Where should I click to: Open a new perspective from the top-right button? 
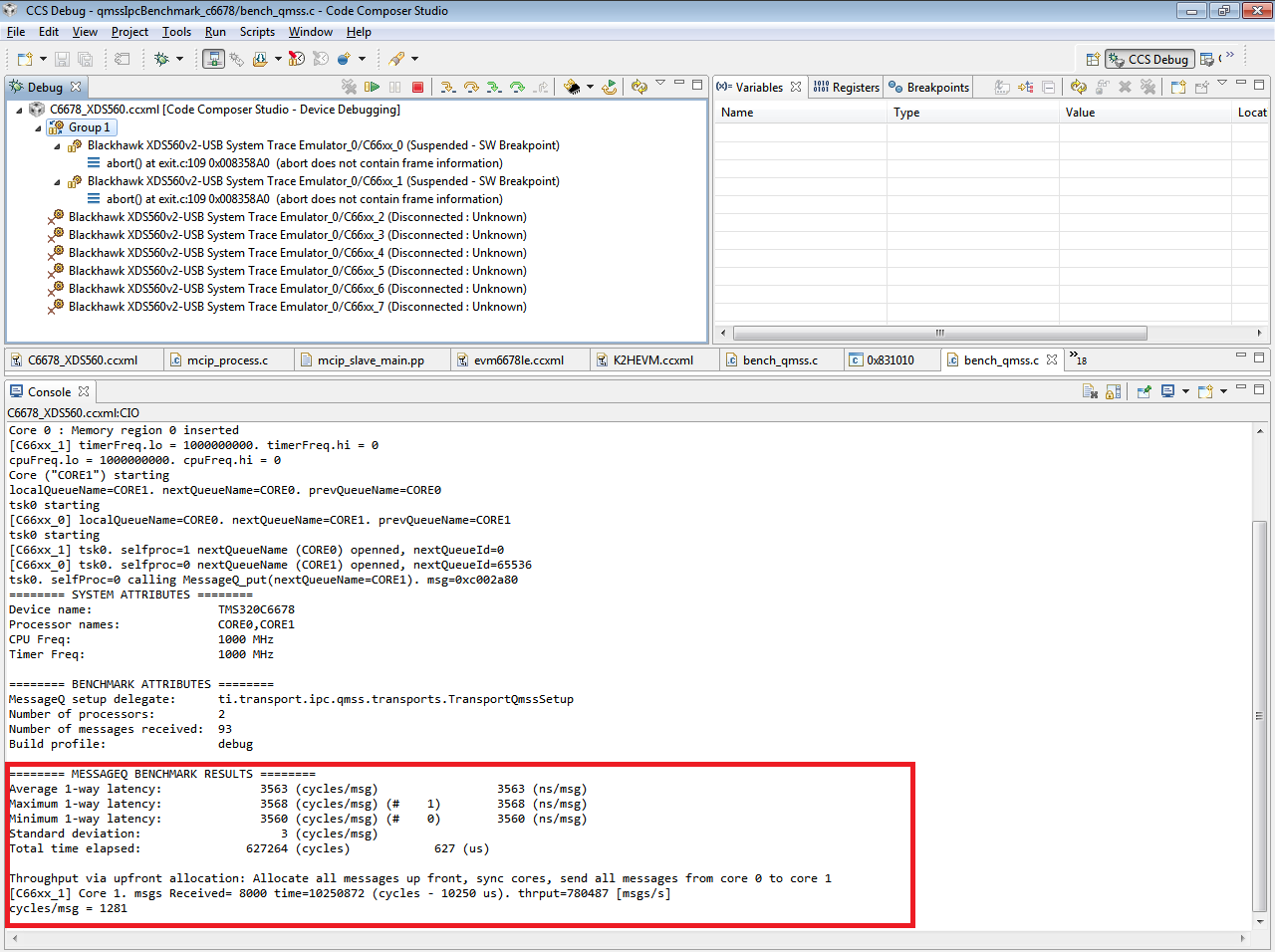[x=1093, y=59]
